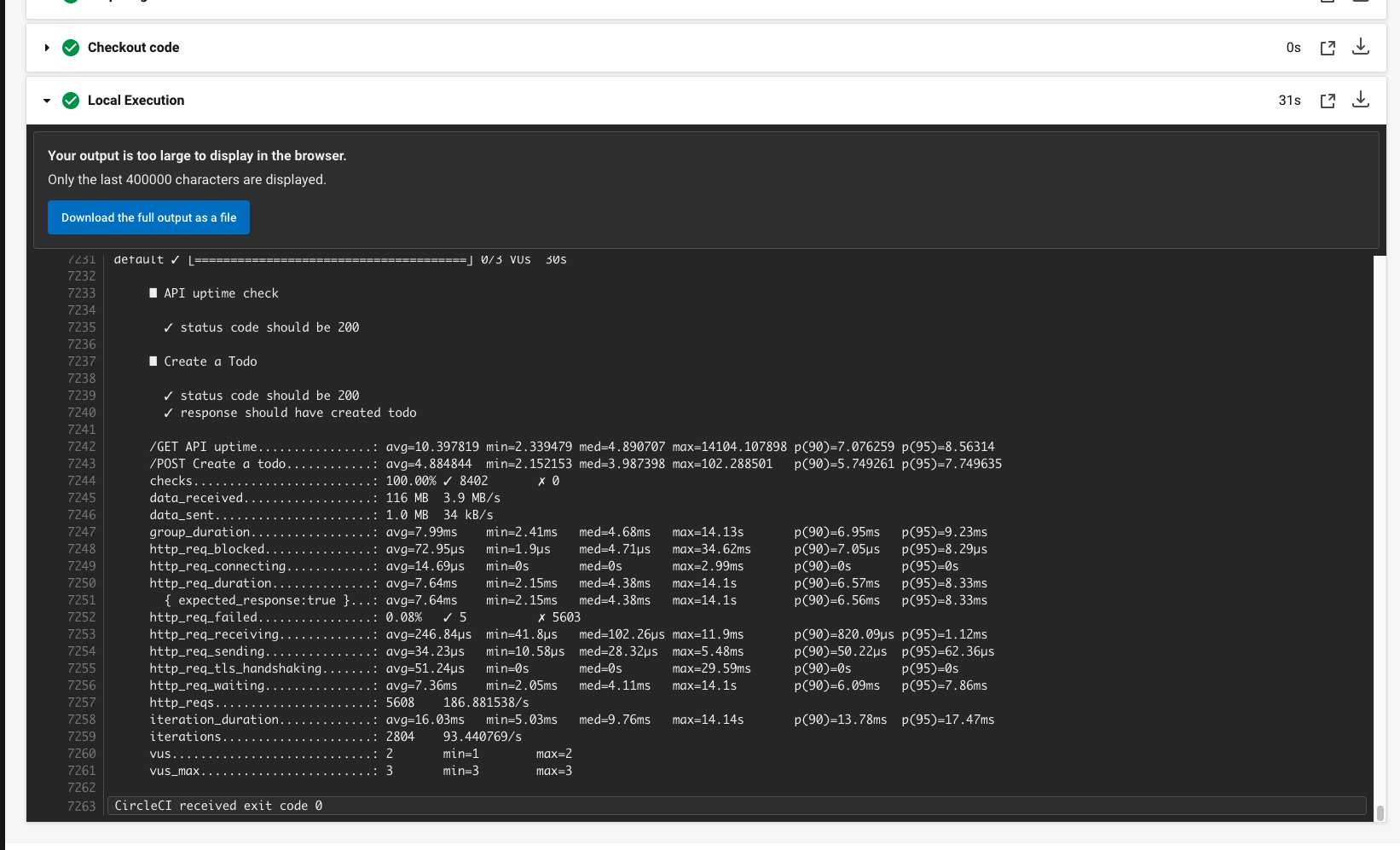Image resolution: width=1400 pixels, height=850 pixels.
Task: Select the CircleCI received exit code 0 line
Action: (218, 805)
